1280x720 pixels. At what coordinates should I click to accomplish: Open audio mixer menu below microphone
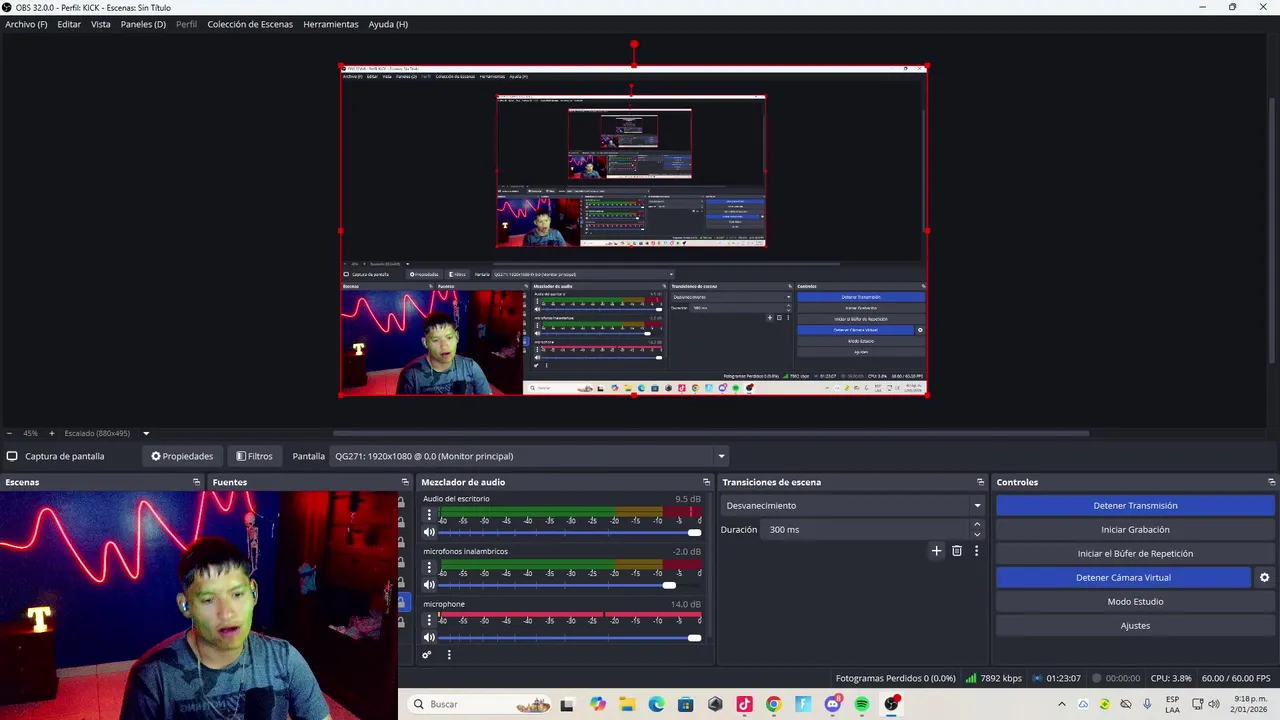tap(449, 655)
